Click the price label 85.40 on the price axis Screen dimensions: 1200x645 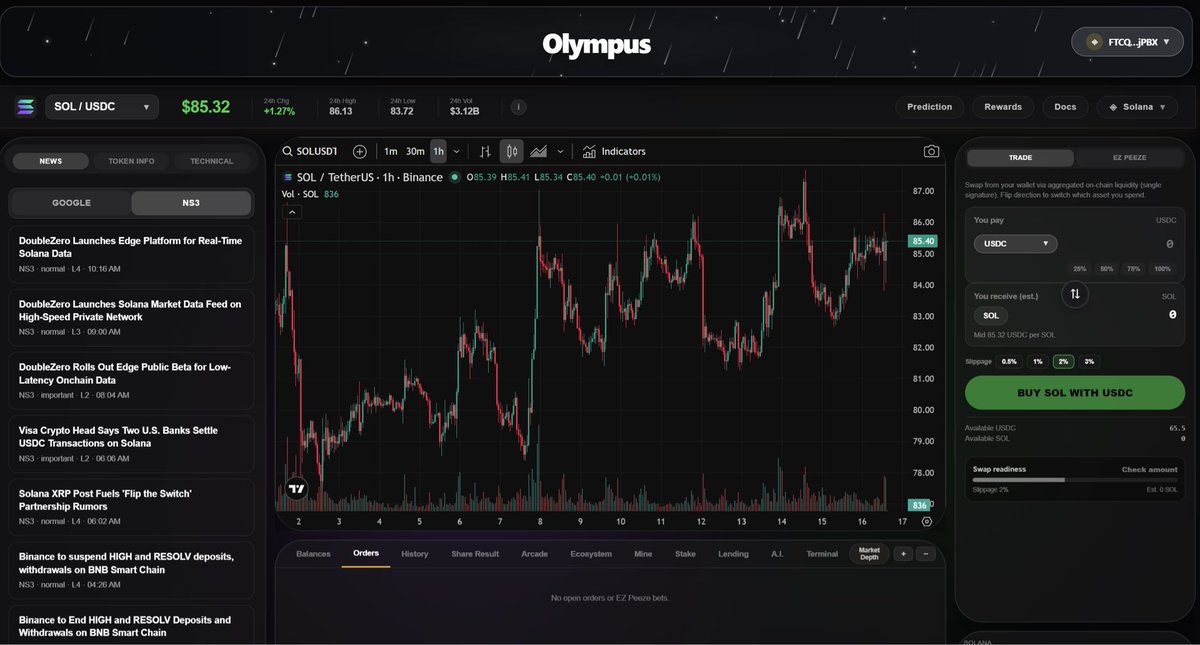923,241
